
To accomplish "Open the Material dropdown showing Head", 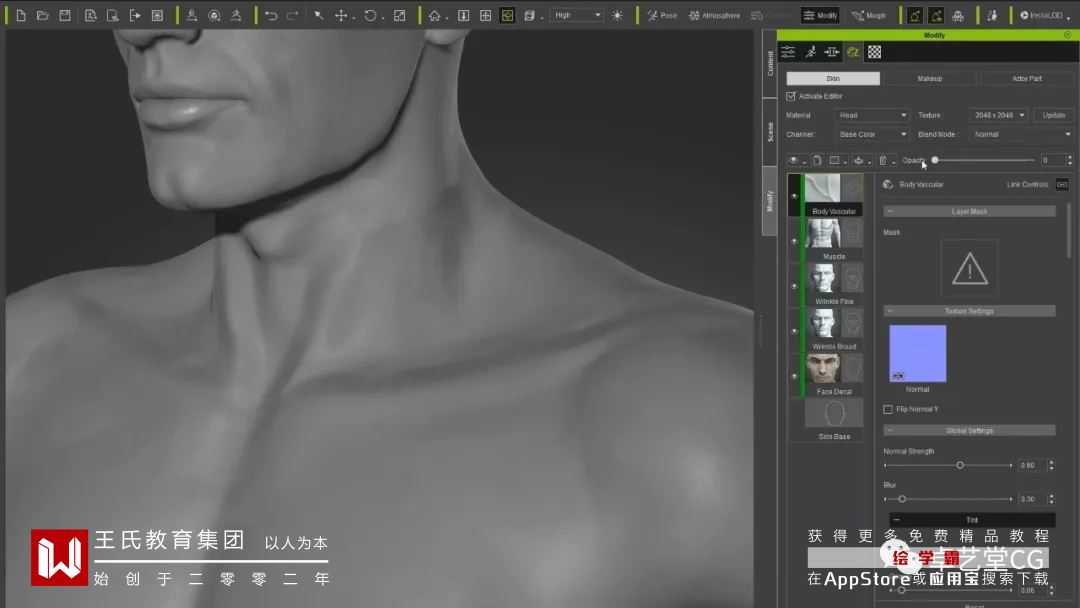I will point(872,115).
